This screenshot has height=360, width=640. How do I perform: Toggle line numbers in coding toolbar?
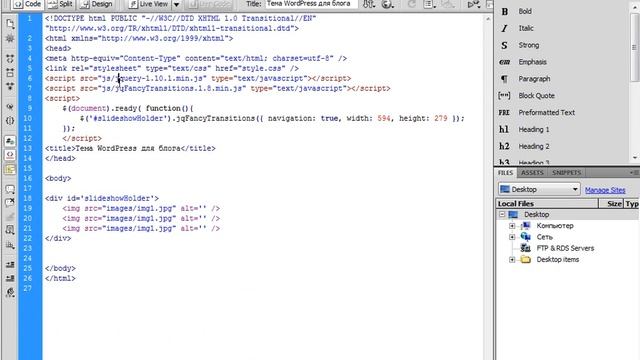point(10,141)
